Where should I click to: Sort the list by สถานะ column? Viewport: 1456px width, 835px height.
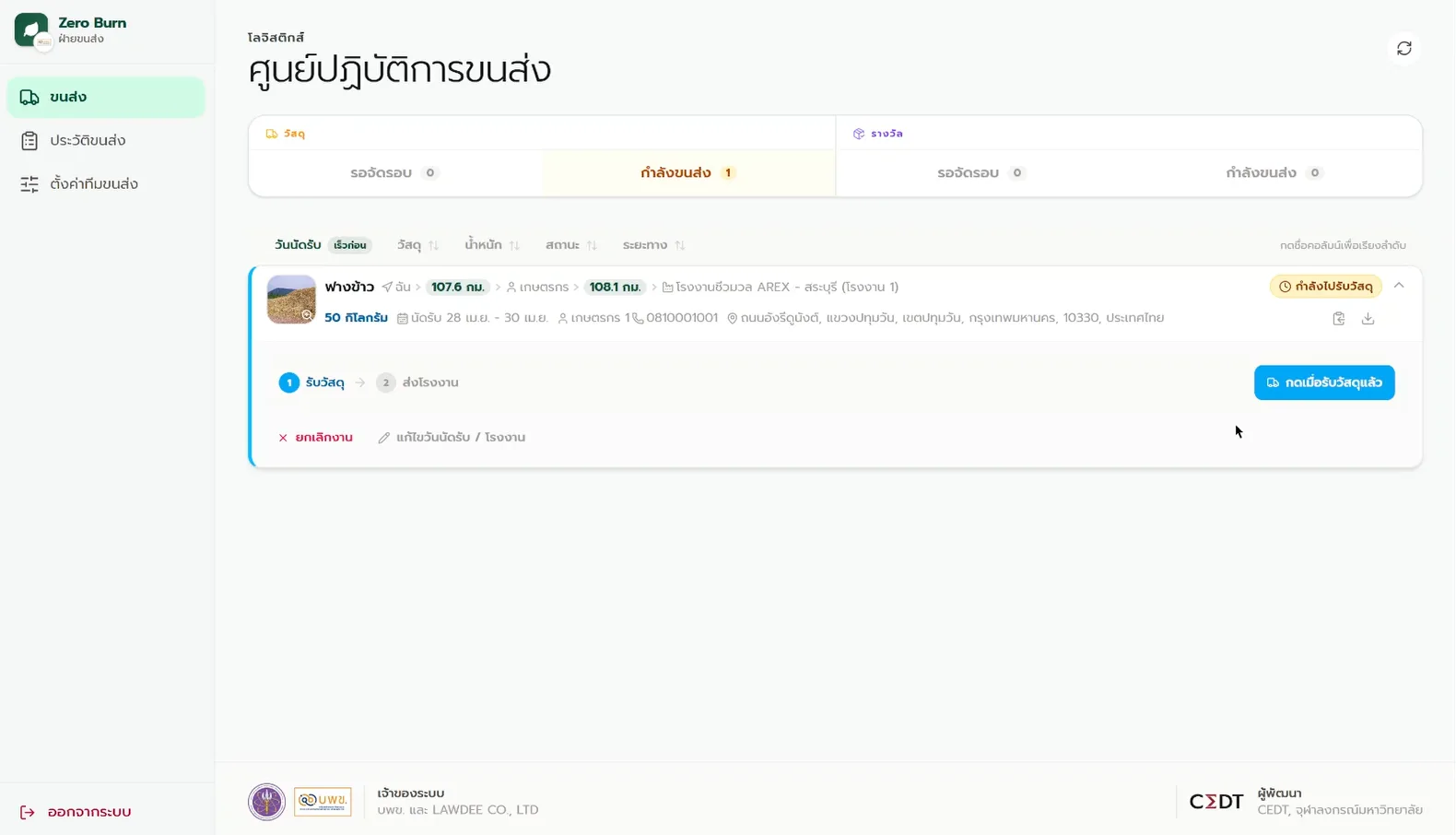571,245
